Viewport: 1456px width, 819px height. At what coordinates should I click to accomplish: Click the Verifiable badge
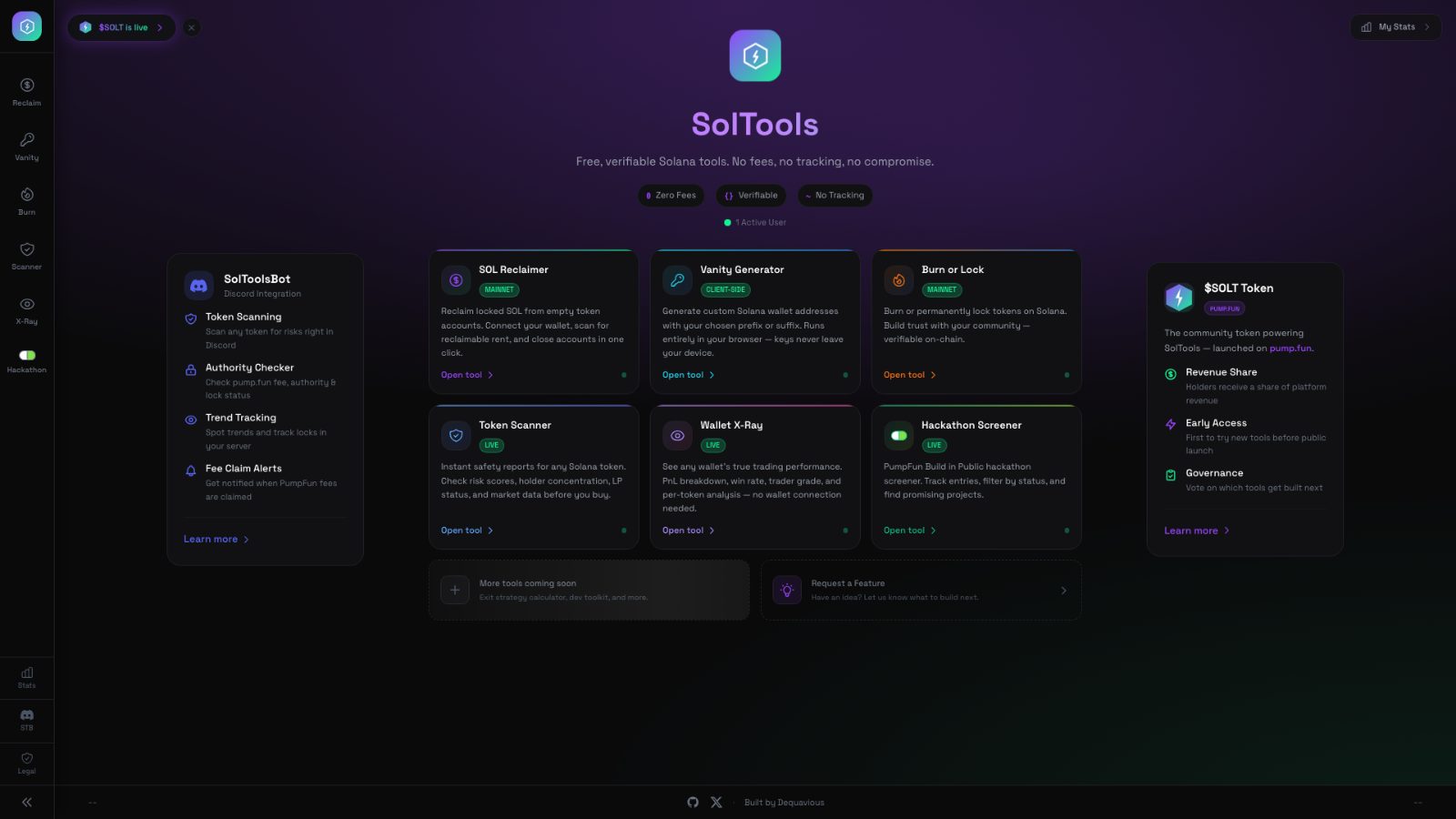click(751, 196)
